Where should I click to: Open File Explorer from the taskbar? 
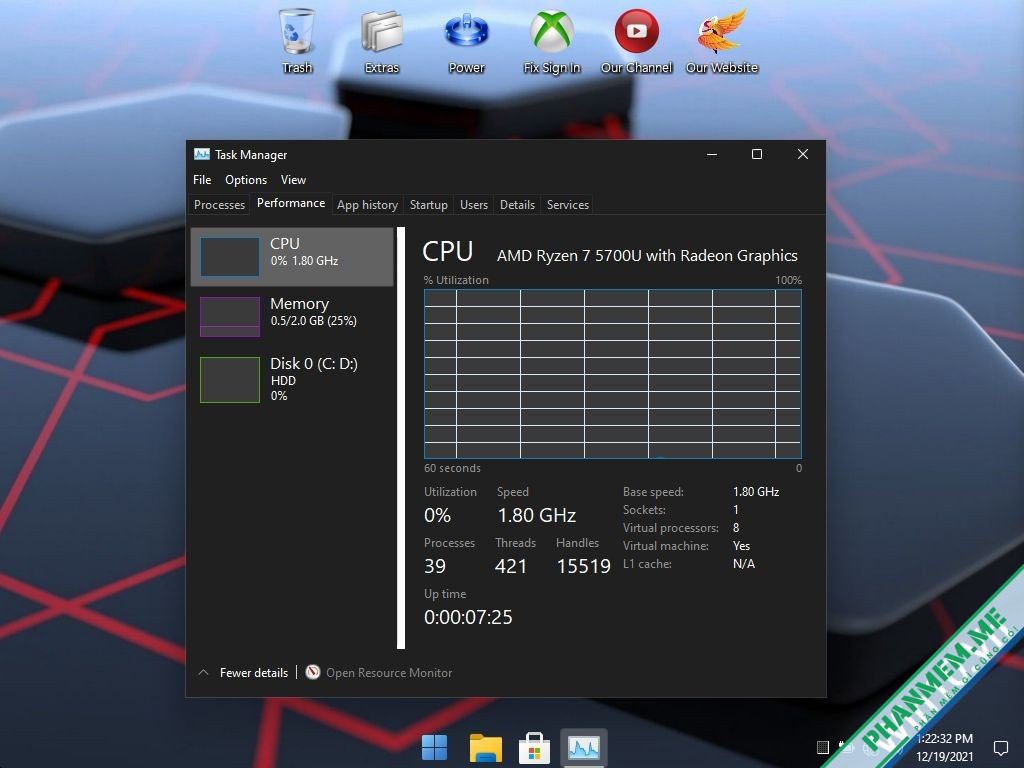[x=485, y=748]
